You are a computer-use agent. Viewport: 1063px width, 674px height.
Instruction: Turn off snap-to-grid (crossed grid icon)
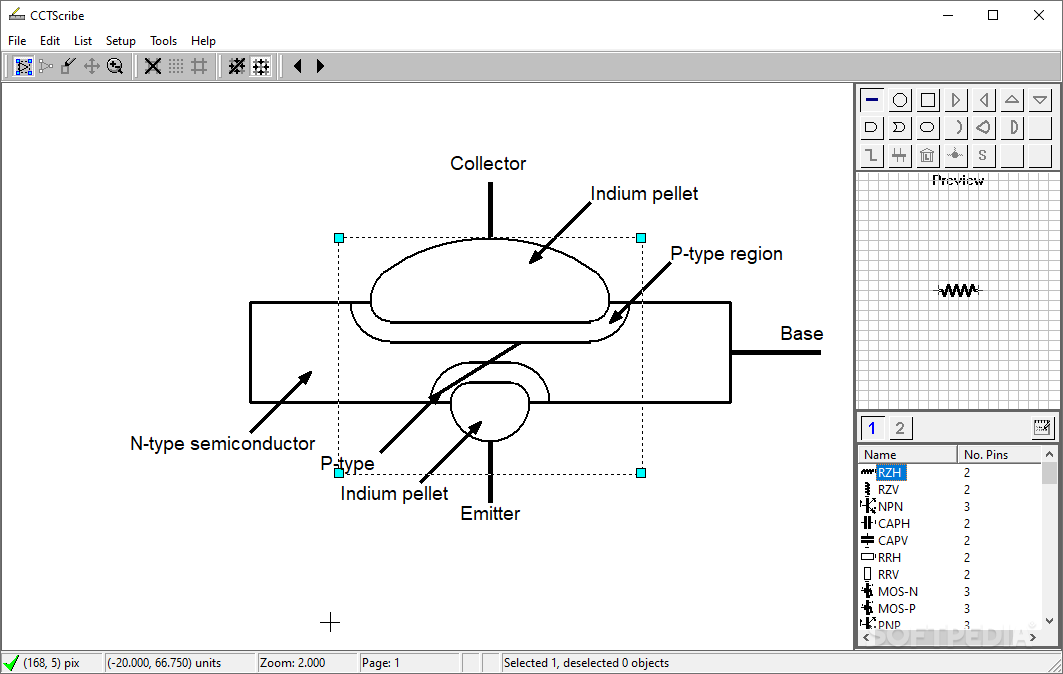click(237, 66)
